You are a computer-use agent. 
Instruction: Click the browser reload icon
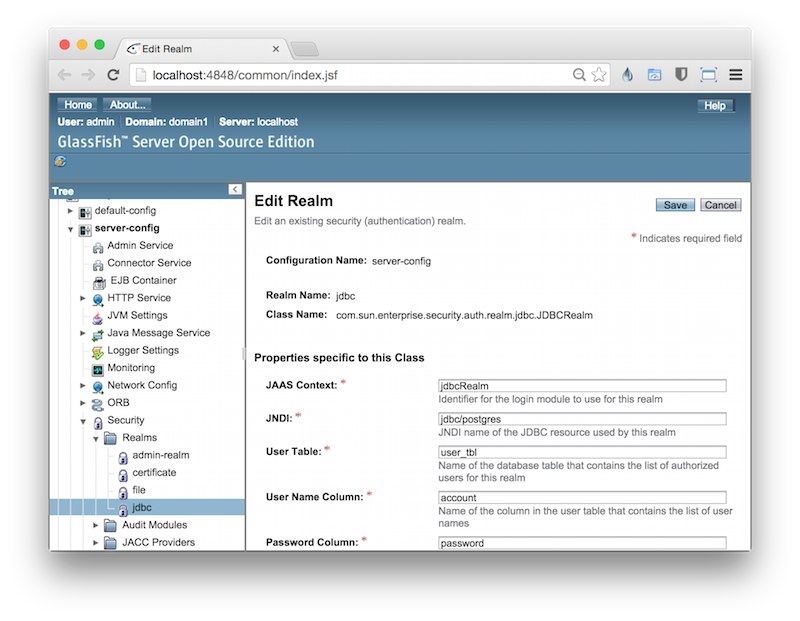tap(114, 74)
